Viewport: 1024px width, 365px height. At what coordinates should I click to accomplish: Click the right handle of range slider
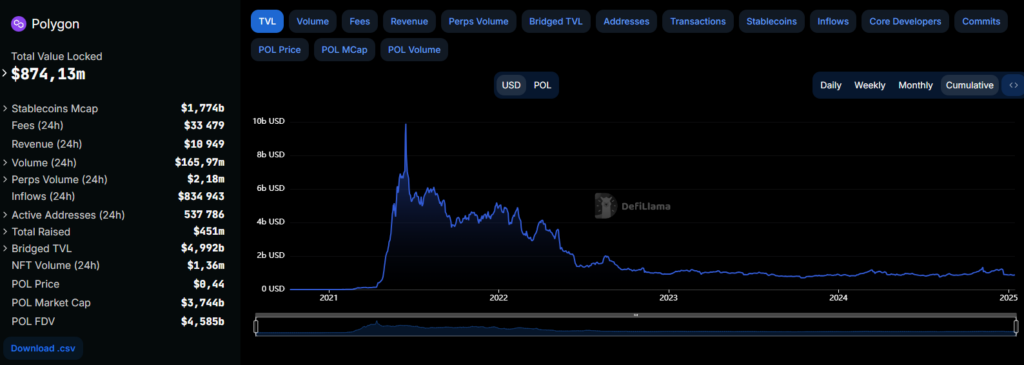1016,326
